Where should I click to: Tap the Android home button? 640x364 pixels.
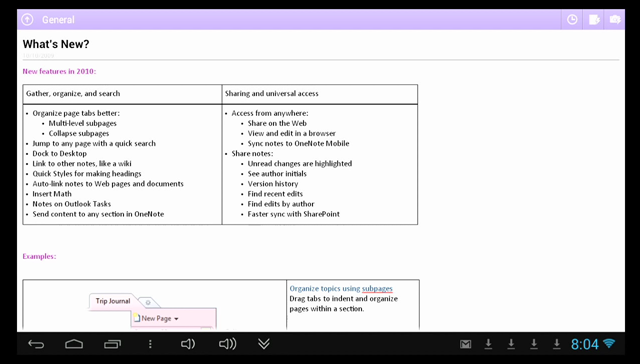pos(74,344)
